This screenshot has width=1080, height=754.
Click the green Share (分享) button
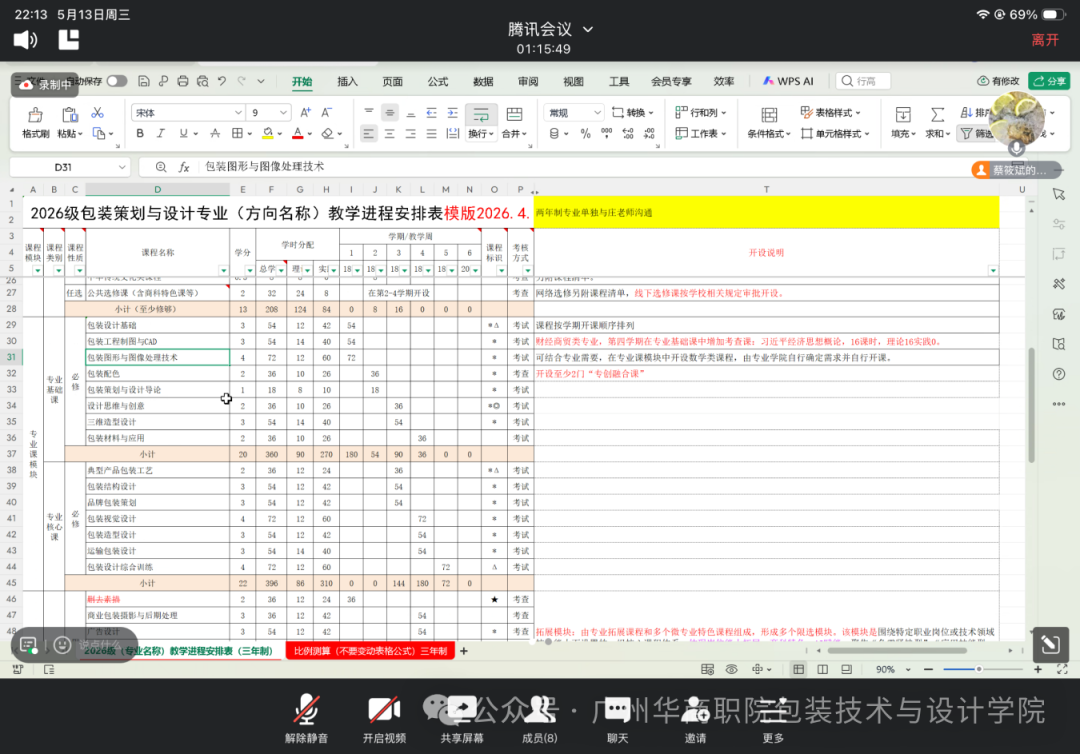(1049, 81)
